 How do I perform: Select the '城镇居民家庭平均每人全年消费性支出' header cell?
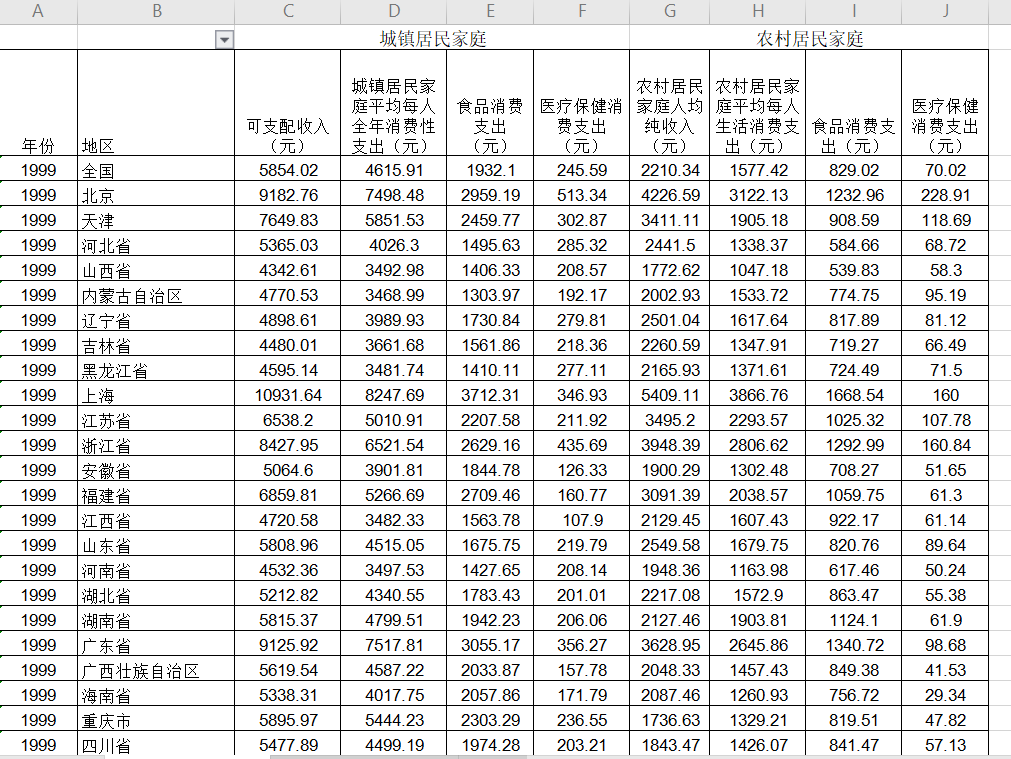(x=393, y=103)
